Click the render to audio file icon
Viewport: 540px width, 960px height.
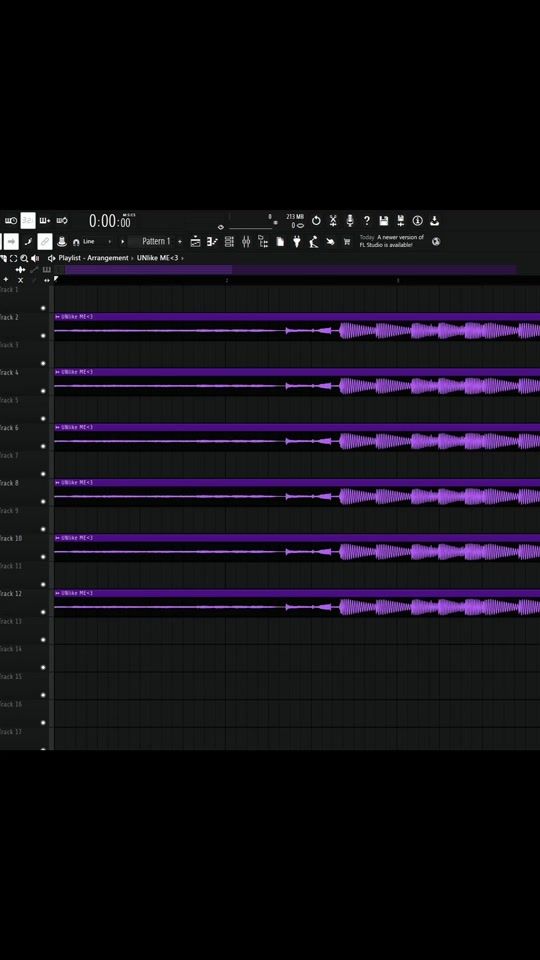(x=400, y=220)
